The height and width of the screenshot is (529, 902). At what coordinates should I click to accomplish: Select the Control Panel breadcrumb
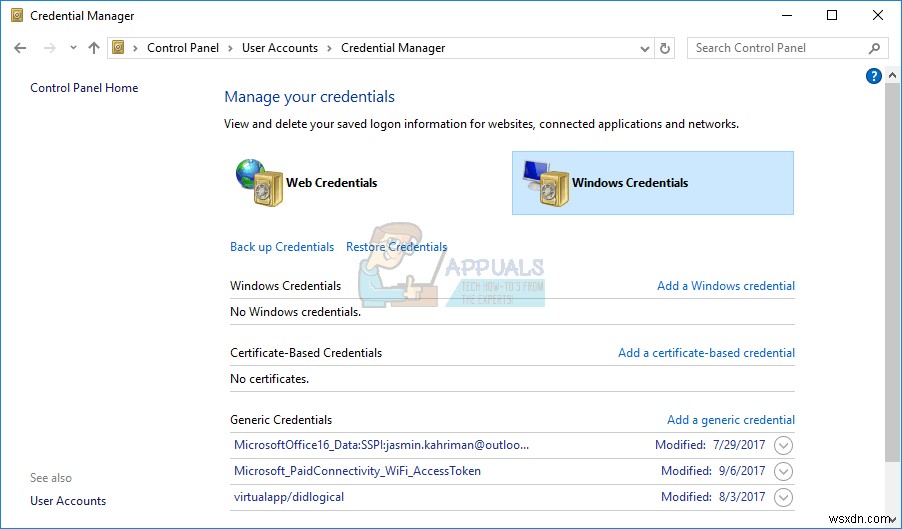point(183,48)
